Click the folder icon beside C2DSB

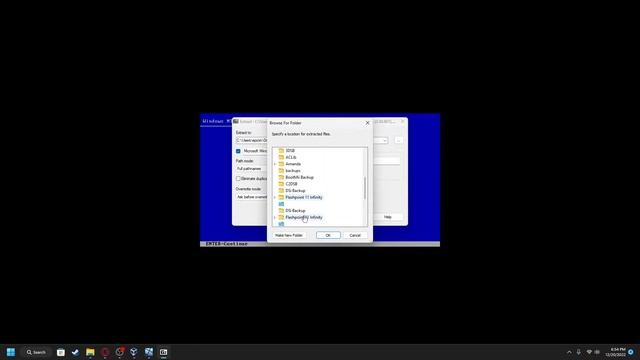[281, 184]
